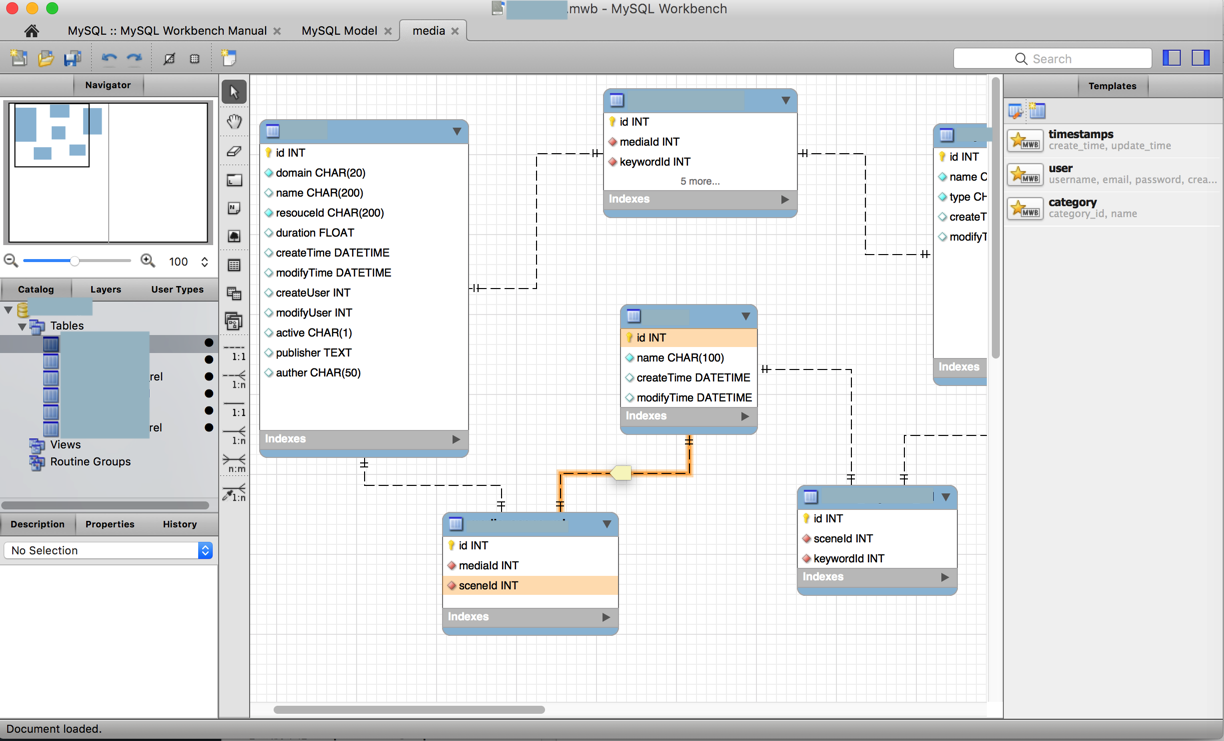Viewport: 1224px width, 741px height.
Task: Open the Description tab
Action: pyautogui.click(x=38, y=524)
